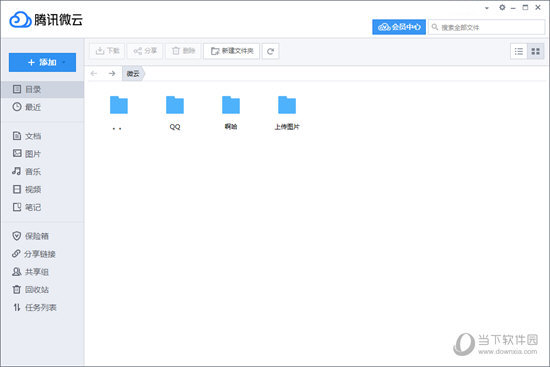Image resolution: width=550 pixels, height=367 pixels.
Task: Open title bar dropdown arrow menu
Action: 487,8
